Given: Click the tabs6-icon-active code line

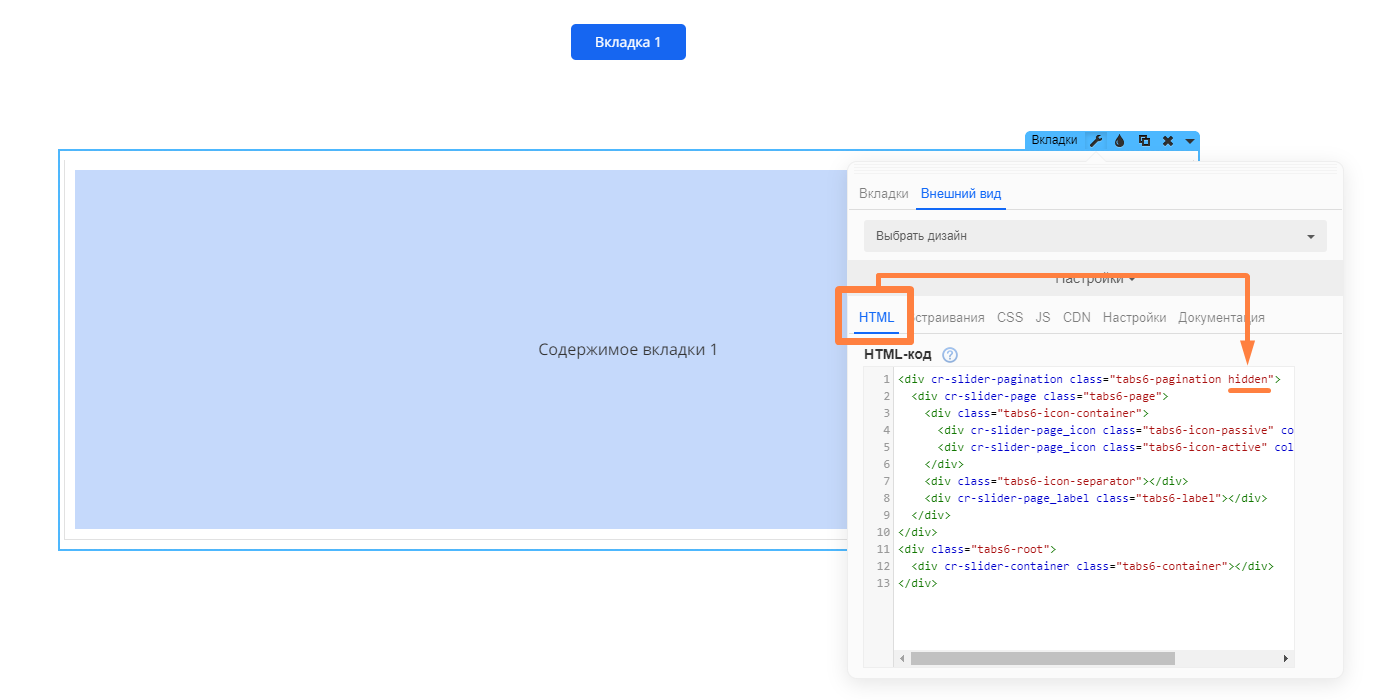Looking at the screenshot, I should pyautogui.click(x=1116, y=447).
